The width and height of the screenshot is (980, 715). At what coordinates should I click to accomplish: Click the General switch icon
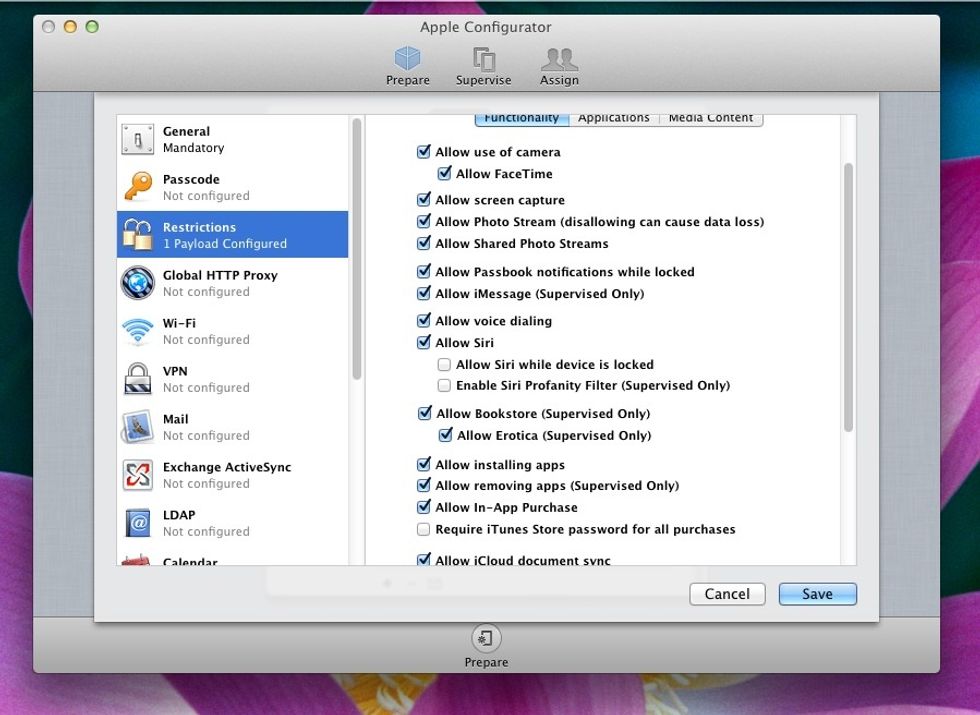[138, 139]
